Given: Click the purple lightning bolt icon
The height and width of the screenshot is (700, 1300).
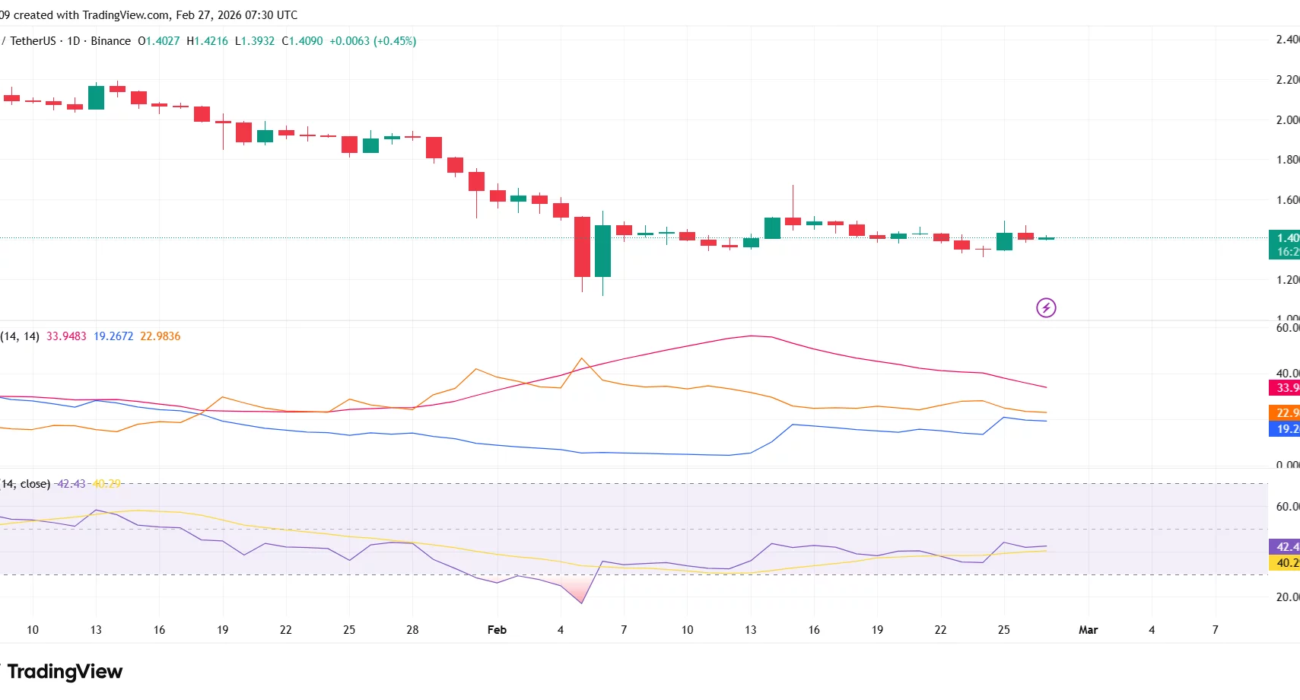Looking at the screenshot, I should [x=1045, y=308].
